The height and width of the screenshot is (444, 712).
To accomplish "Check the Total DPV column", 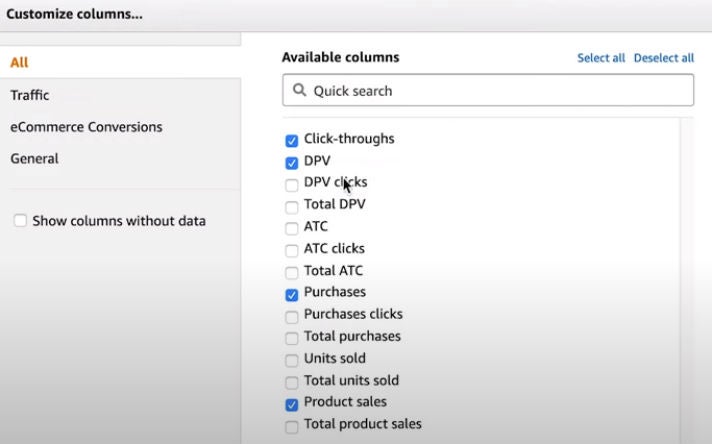I will 292,207.
